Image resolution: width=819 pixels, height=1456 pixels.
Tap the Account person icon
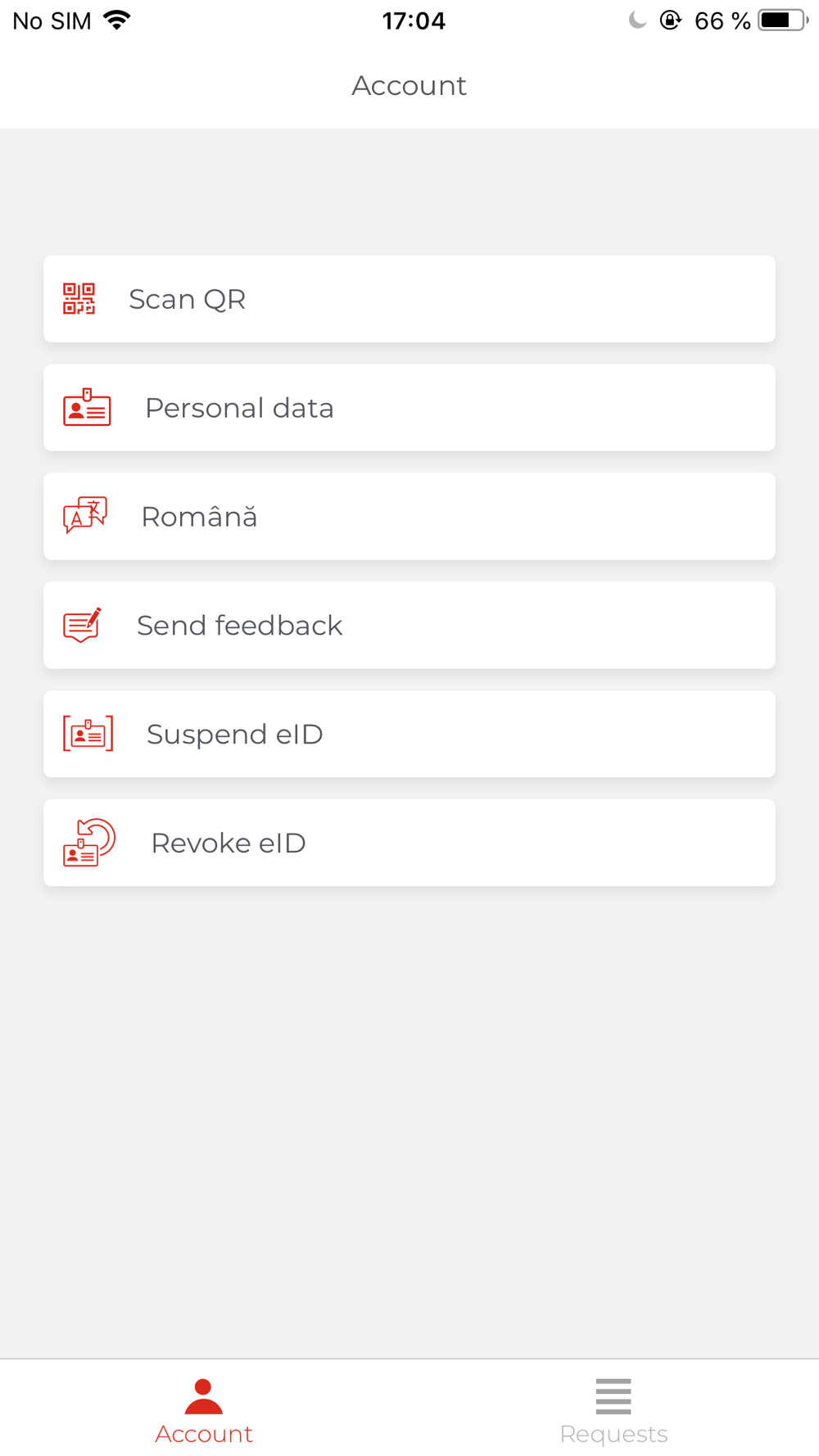[203, 1396]
